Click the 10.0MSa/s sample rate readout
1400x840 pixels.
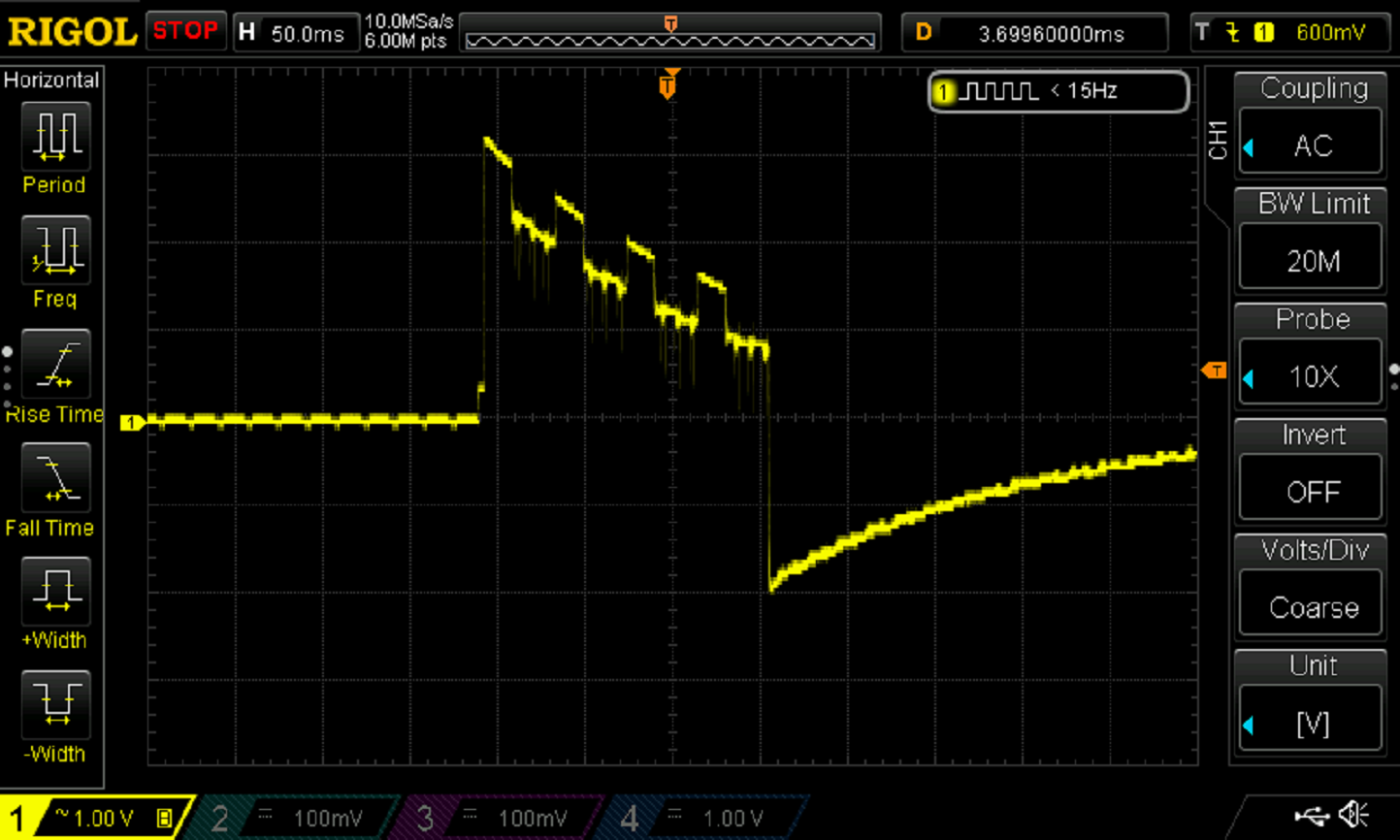click(x=408, y=21)
